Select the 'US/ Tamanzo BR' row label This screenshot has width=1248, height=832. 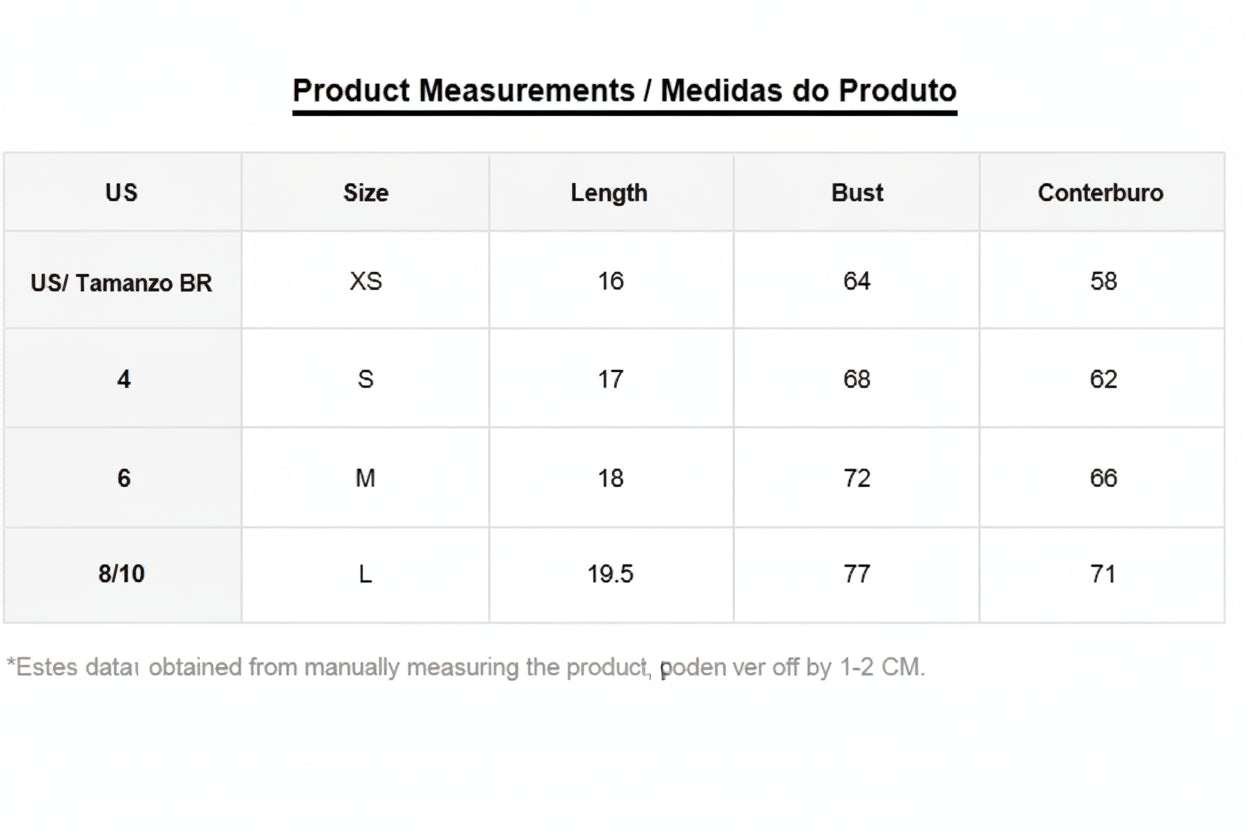[x=121, y=283]
